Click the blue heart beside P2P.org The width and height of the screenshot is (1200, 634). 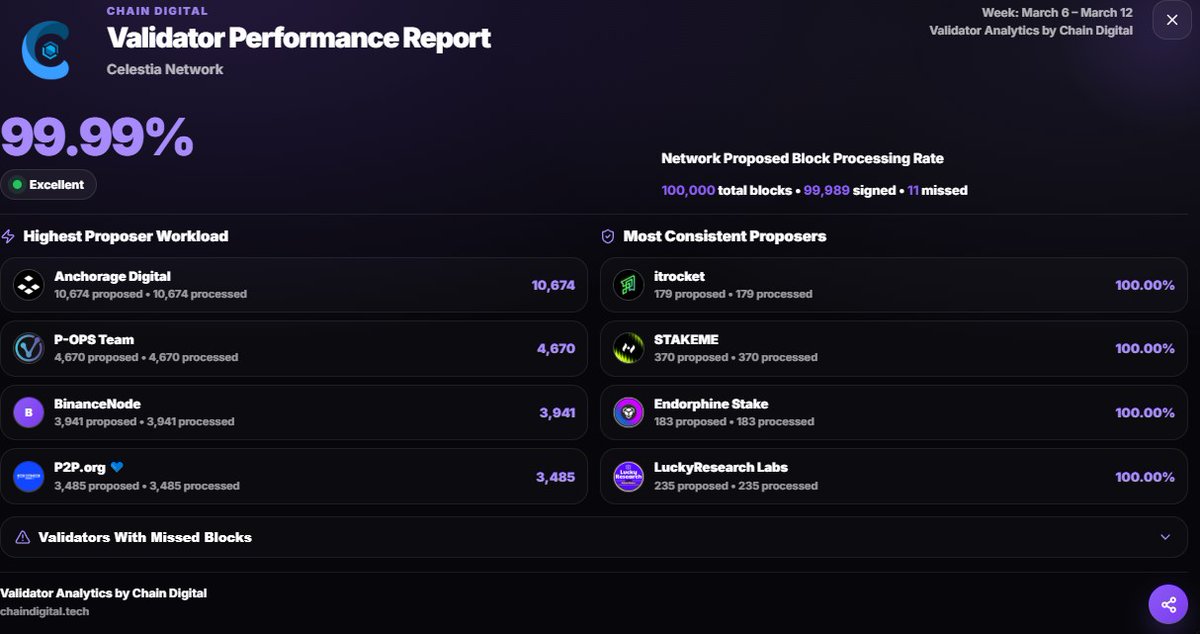(x=116, y=467)
